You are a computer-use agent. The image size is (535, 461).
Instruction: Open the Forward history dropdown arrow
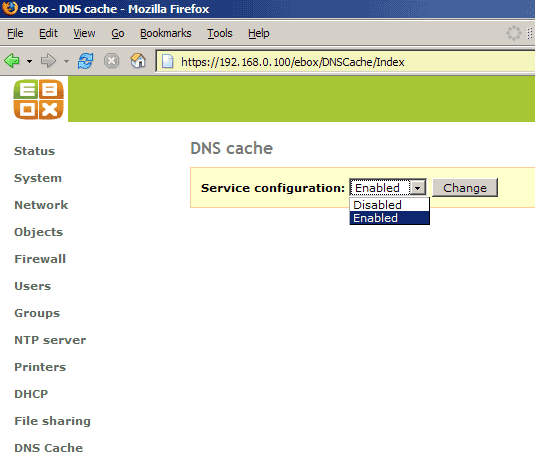pyautogui.click(x=66, y=61)
